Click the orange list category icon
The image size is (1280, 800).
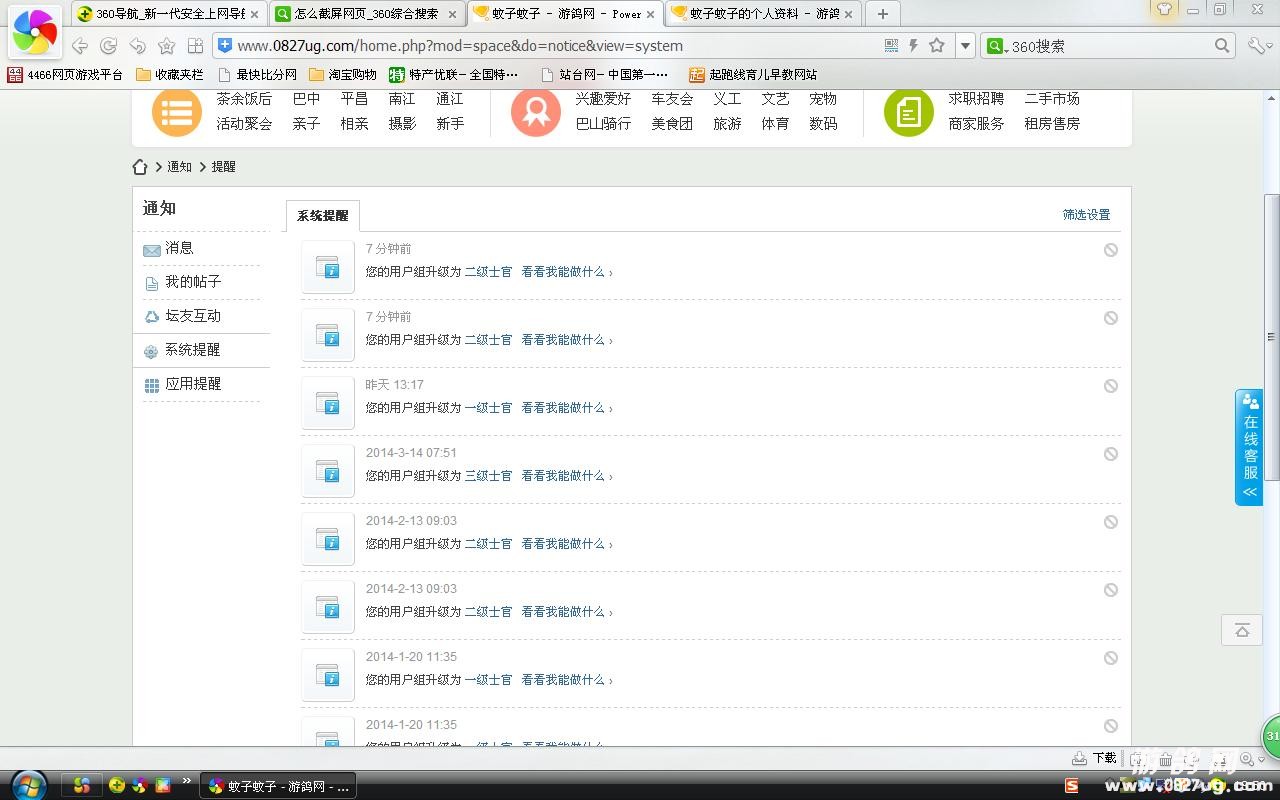click(x=176, y=112)
